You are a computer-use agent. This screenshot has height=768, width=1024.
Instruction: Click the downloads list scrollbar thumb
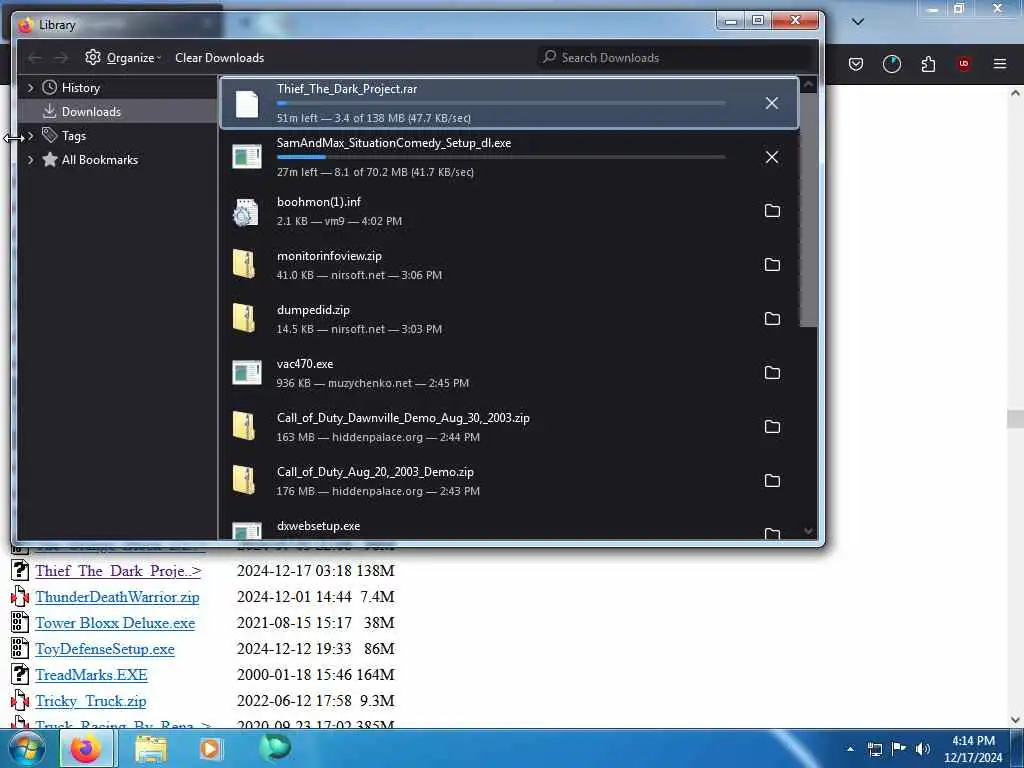pyautogui.click(x=808, y=209)
